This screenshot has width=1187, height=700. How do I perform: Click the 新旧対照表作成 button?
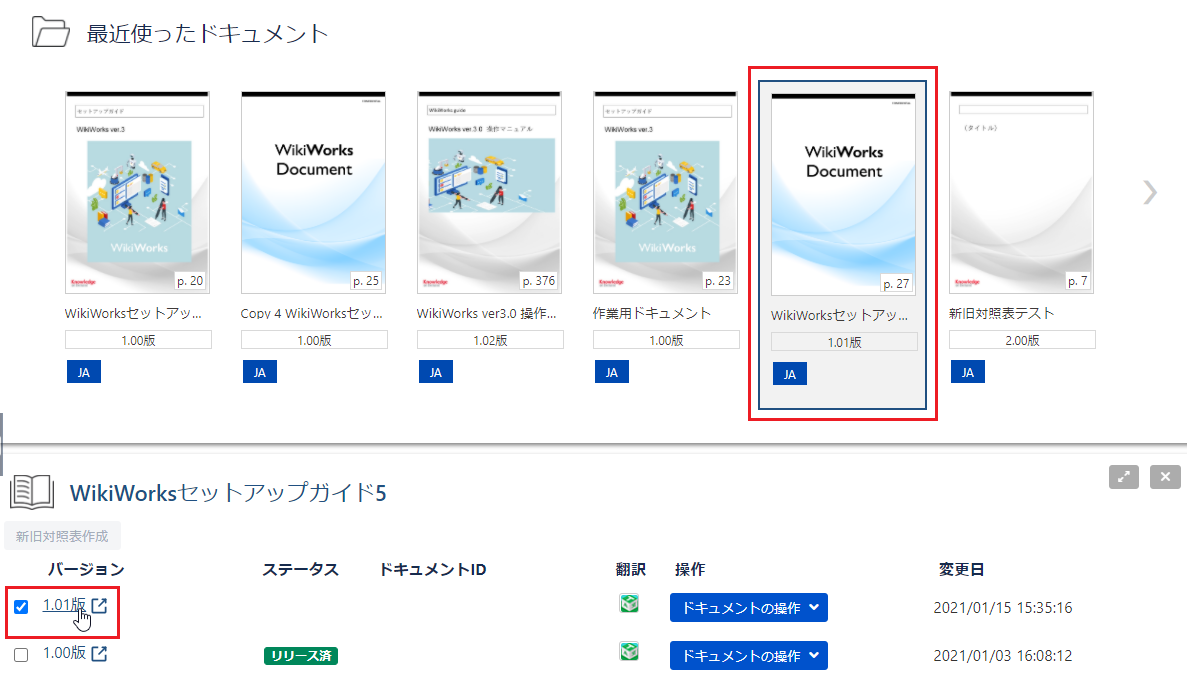click(x=62, y=535)
